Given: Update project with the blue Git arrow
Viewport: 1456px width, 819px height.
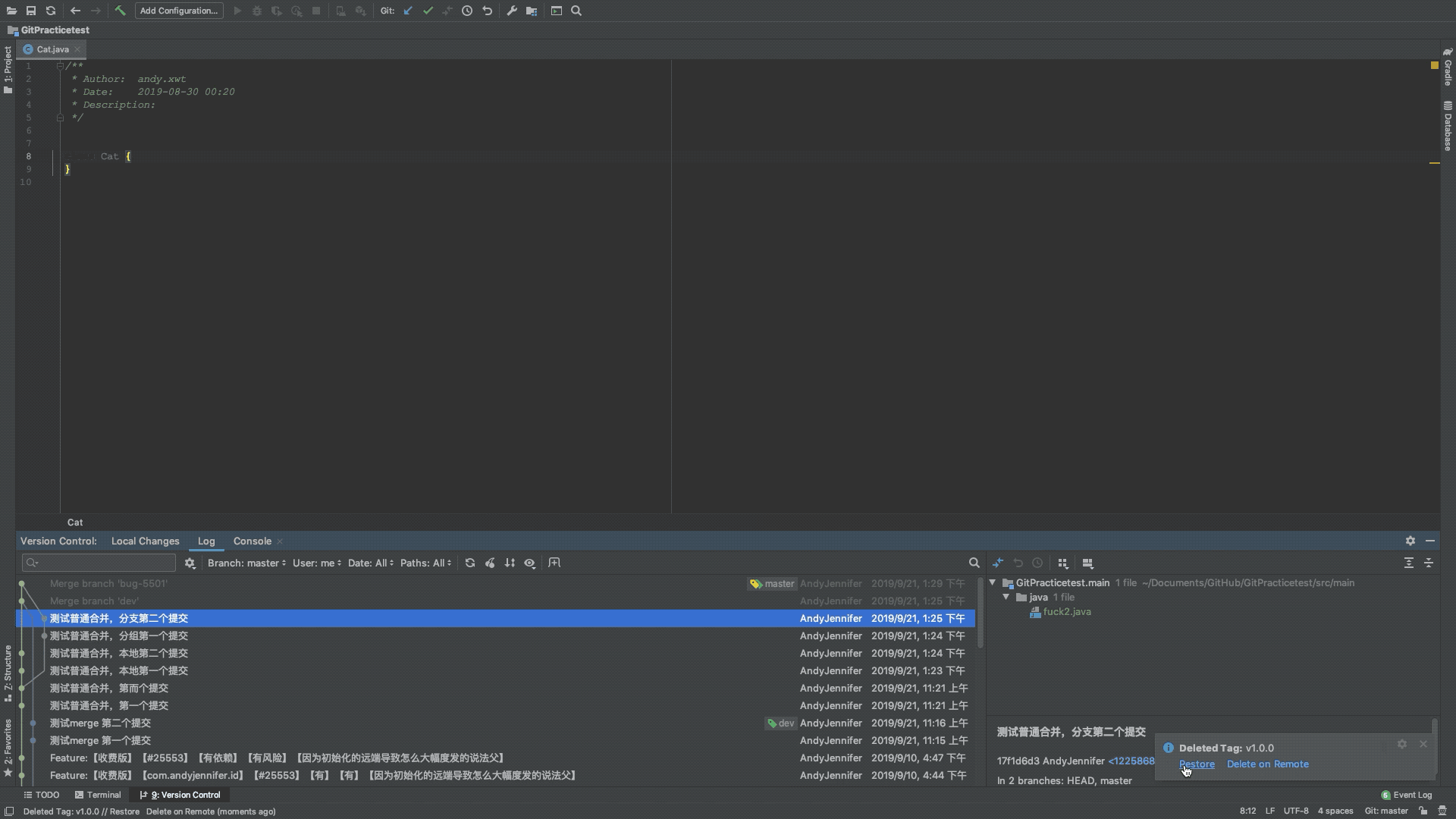Looking at the screenshot, I should [408, 11].
